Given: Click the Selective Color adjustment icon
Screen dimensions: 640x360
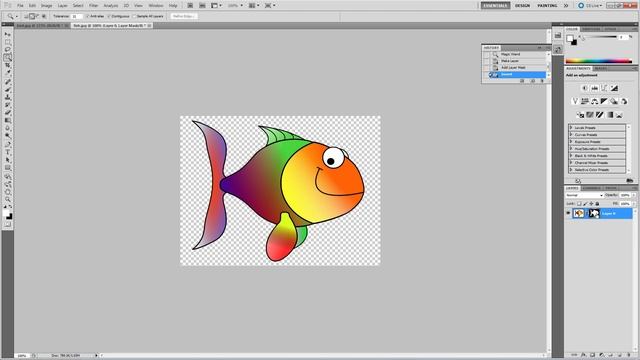Looking at the screenshot, I should [619, 115].
